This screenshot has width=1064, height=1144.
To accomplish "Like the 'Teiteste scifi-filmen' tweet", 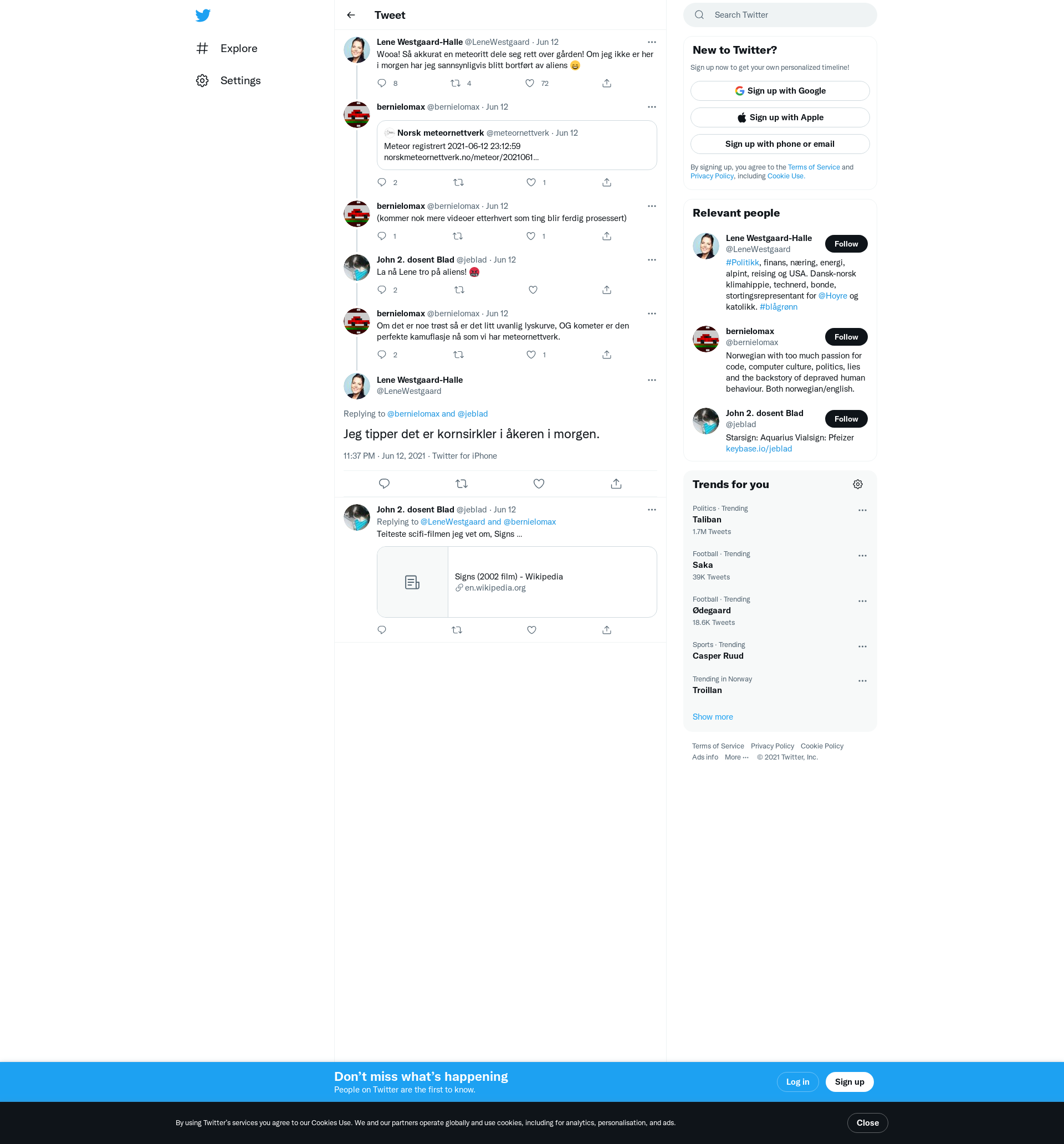I will pyautogui.click(x=532, y=630).
